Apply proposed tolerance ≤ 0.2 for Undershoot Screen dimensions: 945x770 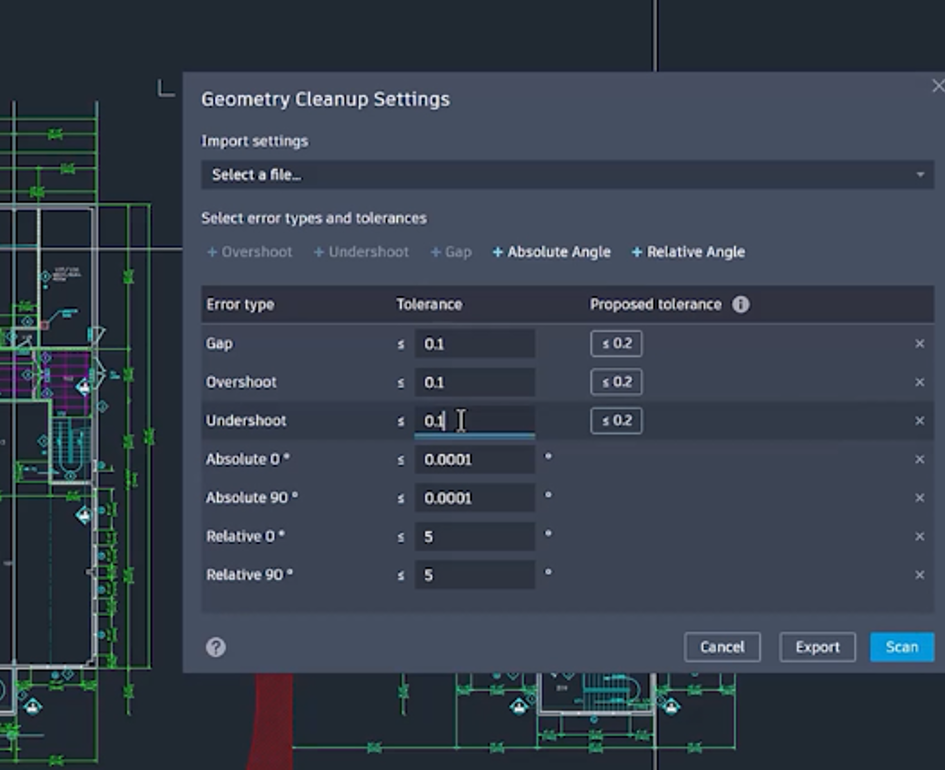point(616,421)
